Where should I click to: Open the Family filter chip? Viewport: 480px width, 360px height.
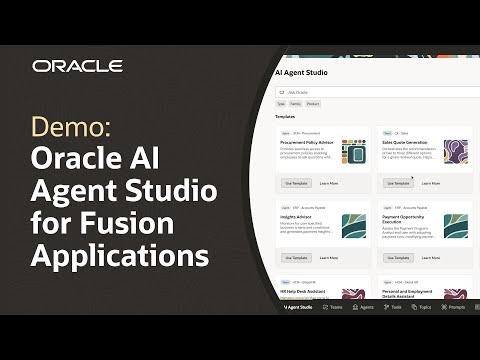295,104
